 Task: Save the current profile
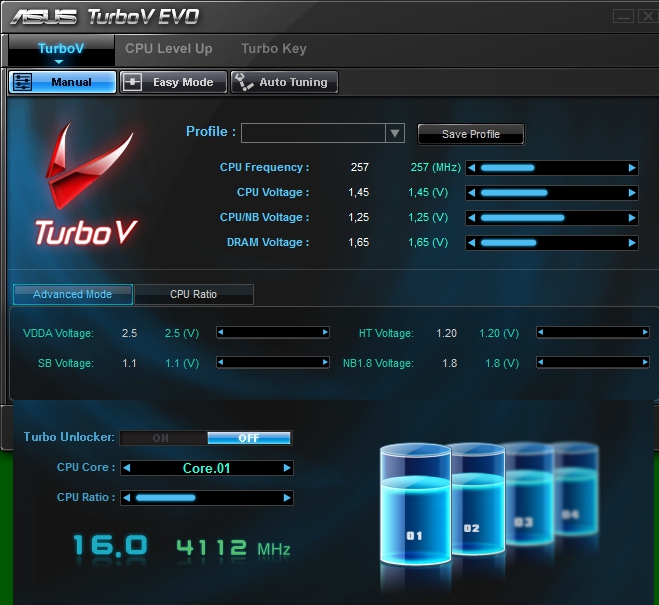471,134
